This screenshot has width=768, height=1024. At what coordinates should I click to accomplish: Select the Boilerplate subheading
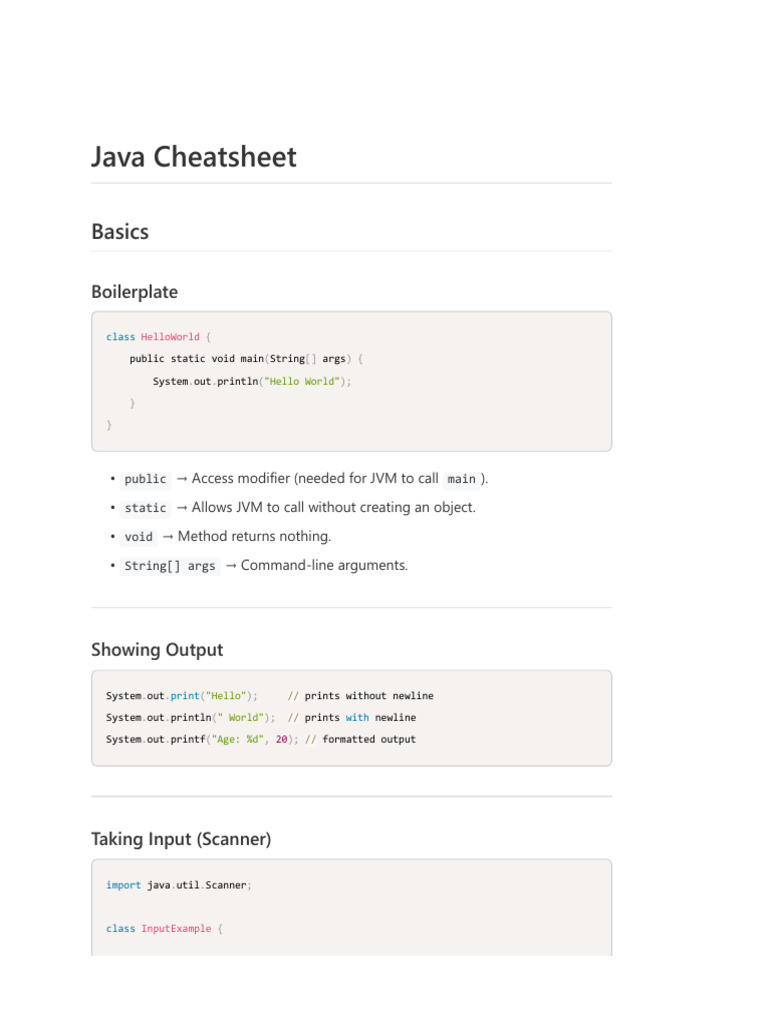(x=134, y=292)
